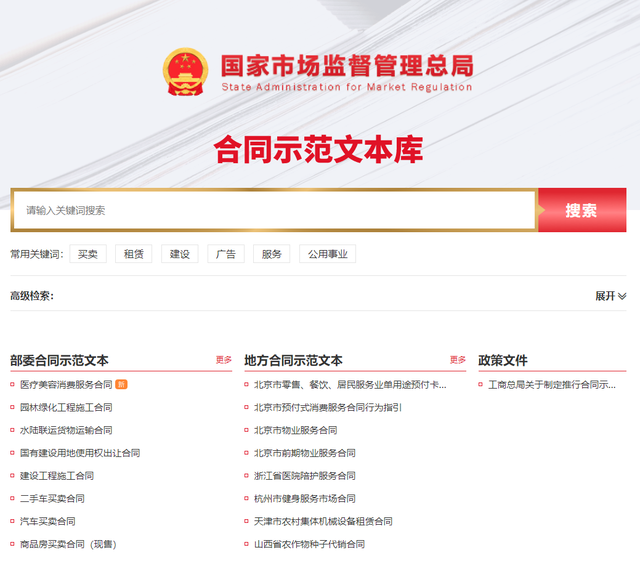
Task: Click the 常用关键词 label
Action: point(37,254)
